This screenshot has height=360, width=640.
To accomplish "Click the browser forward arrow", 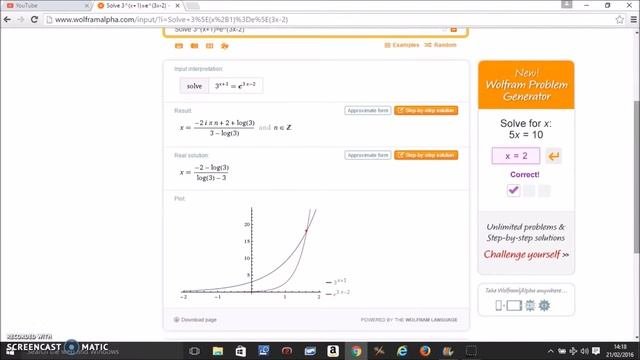I will point(21,19).
